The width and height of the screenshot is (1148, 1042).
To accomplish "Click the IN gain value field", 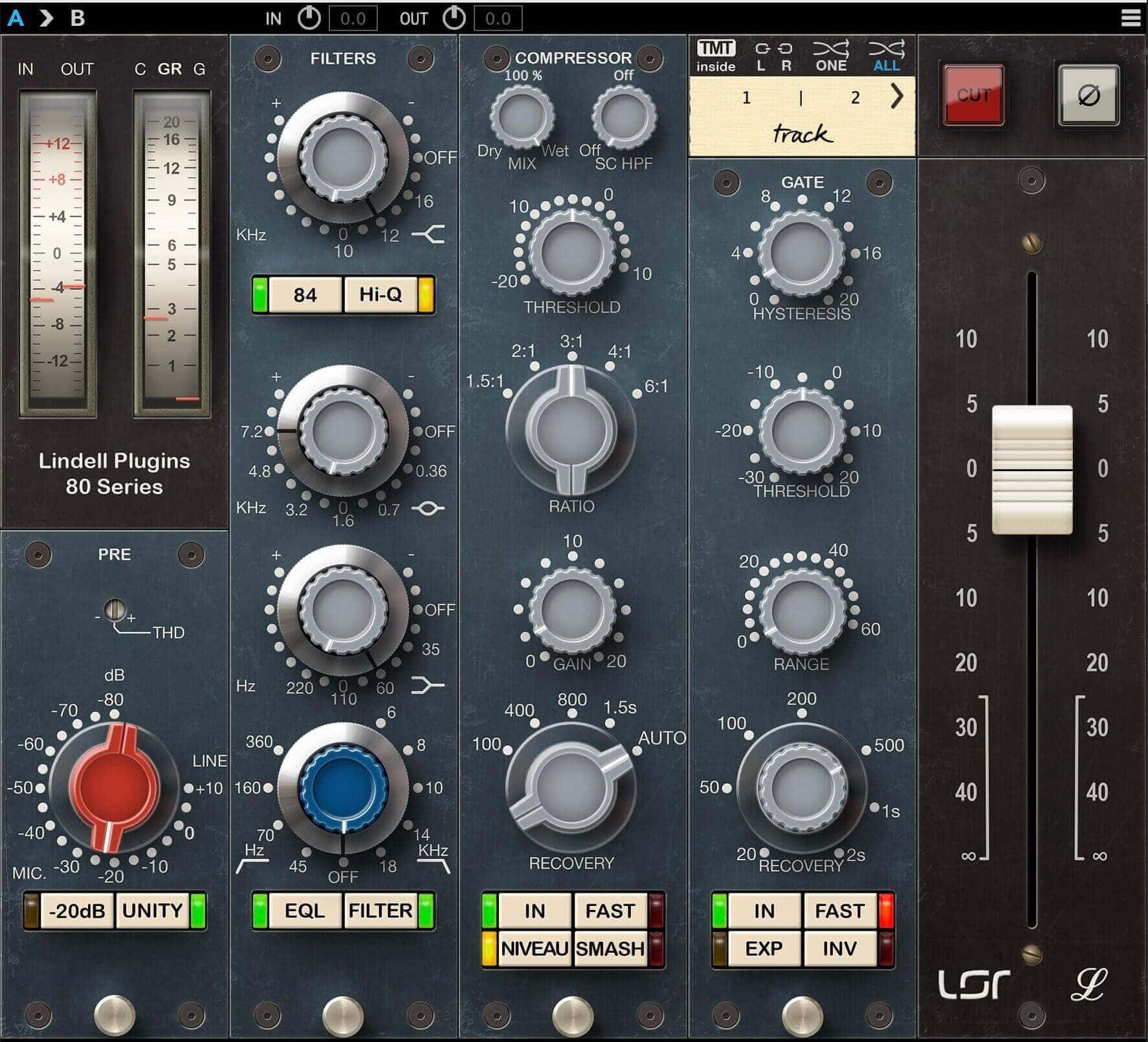I will [x=353, y=18].
